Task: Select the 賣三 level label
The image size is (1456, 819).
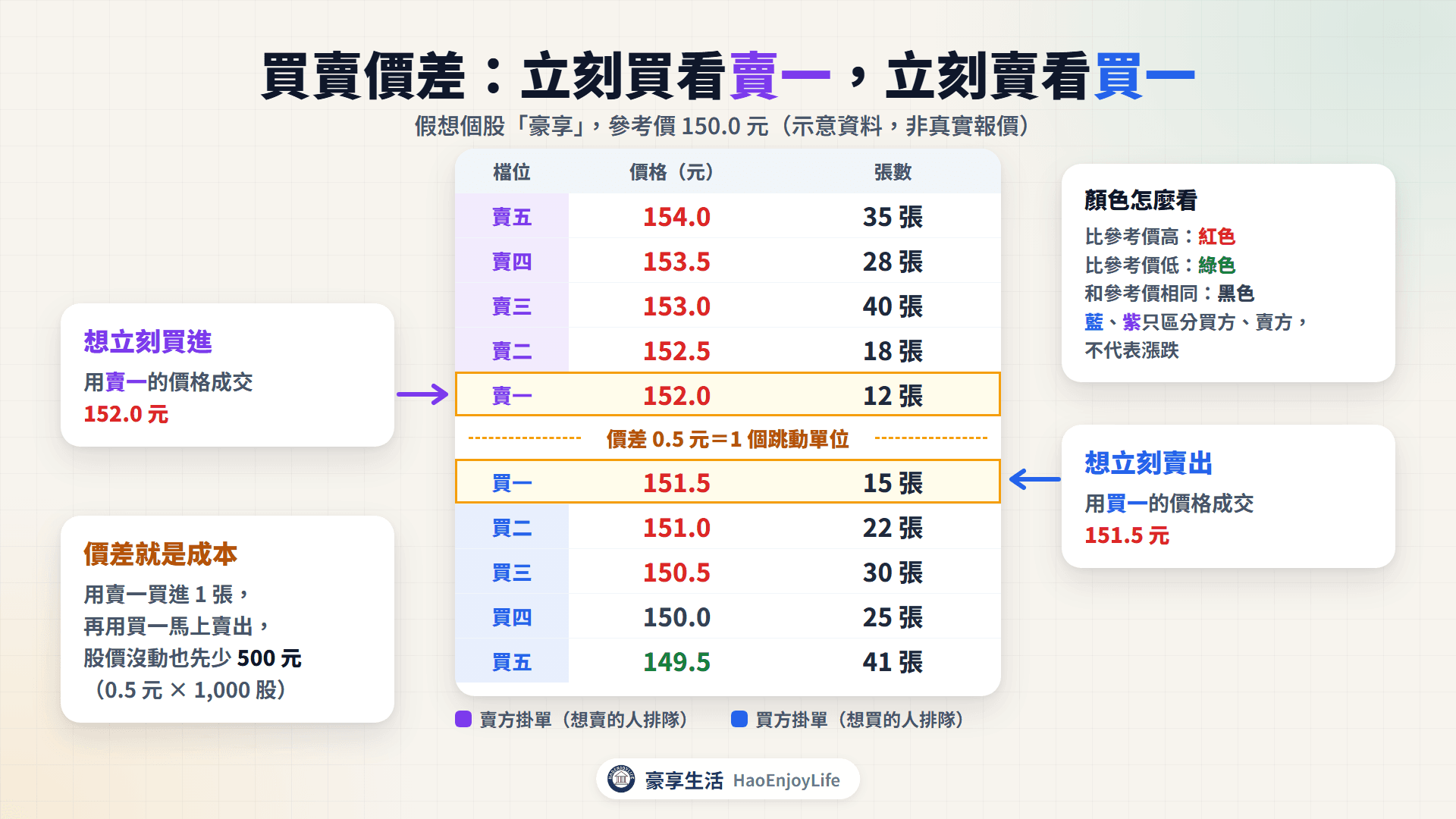Action: point(512,306)
